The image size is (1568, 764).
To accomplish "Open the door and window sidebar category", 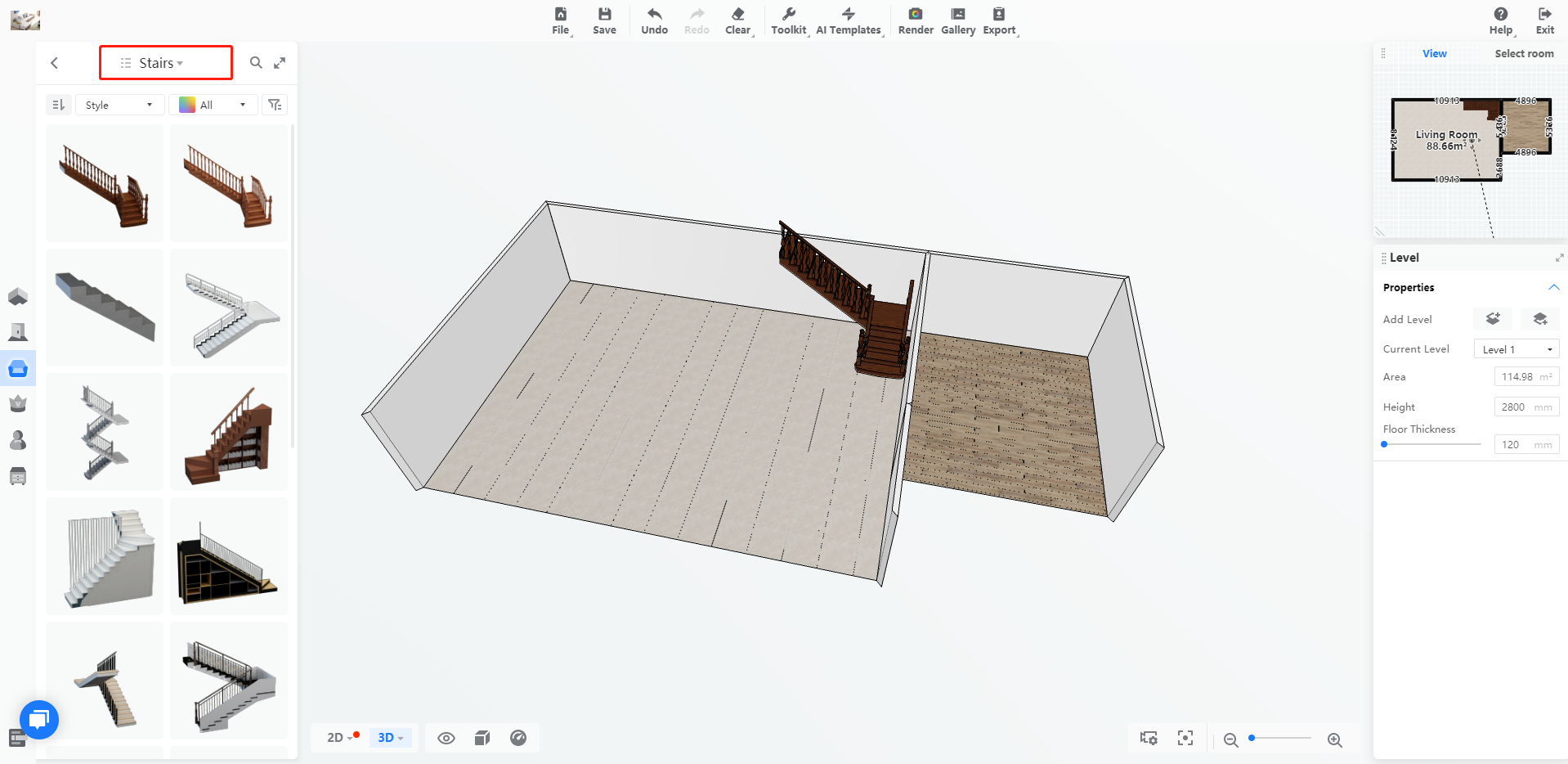I will click(18, 332).
